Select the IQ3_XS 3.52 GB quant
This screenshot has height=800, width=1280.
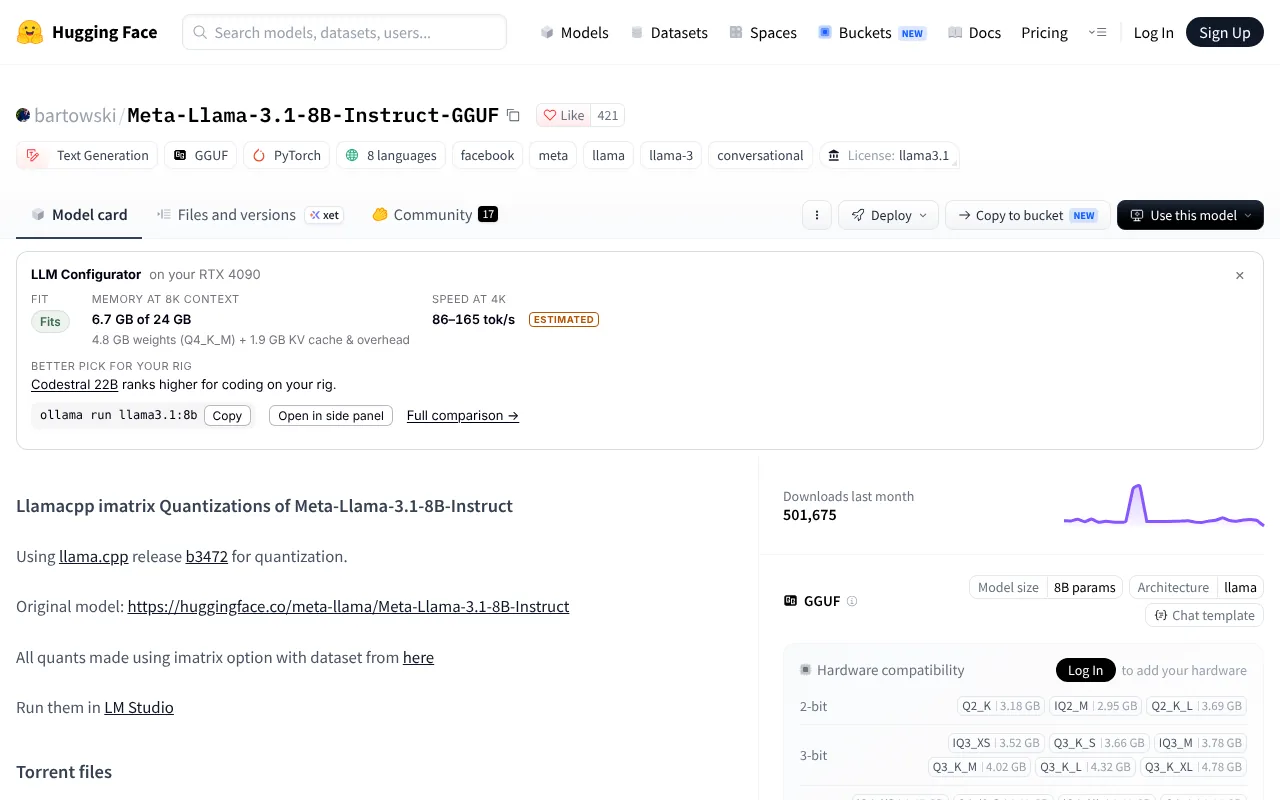click(x=996, y=743)
